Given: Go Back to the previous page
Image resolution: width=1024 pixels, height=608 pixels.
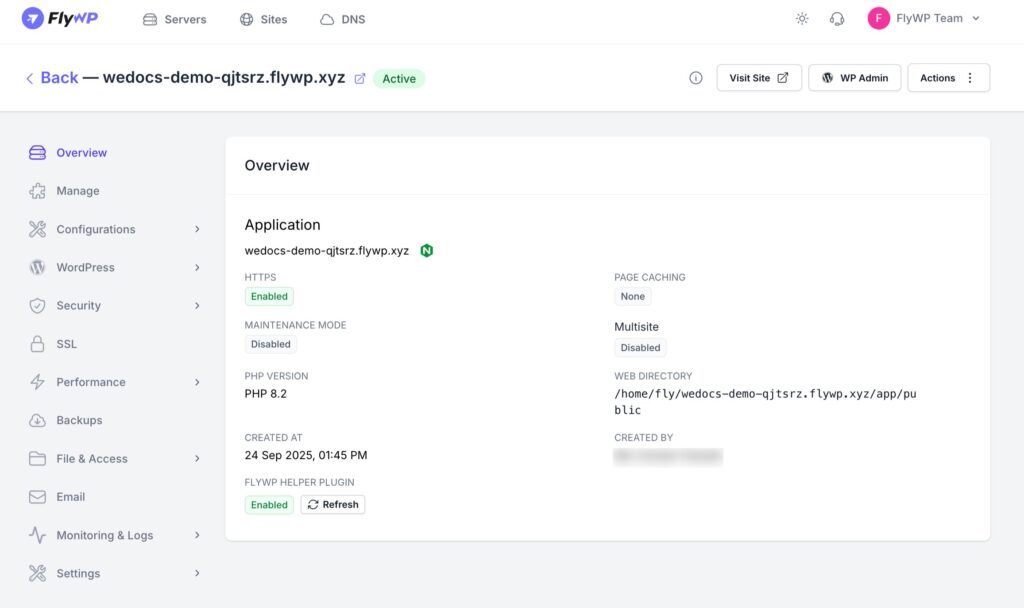Looking at the screenshot, I should click(52, 78).
